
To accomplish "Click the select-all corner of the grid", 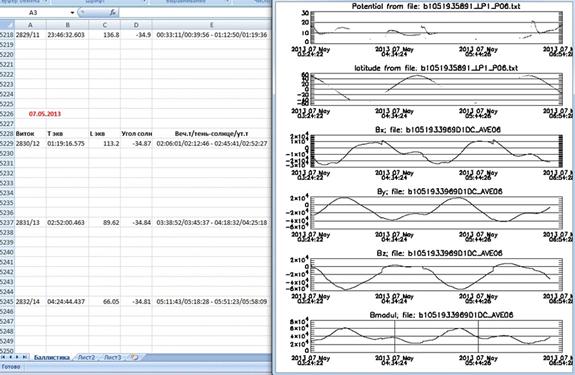I will [x=7, y=25].
